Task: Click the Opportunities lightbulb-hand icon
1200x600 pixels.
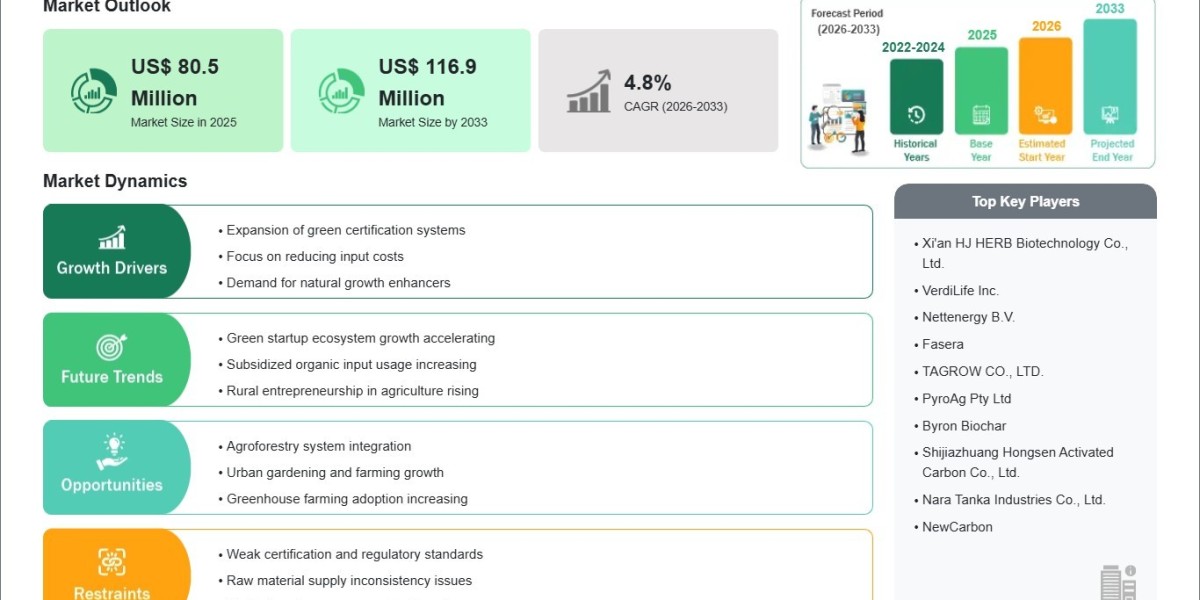Action: [x=112, y=452]
